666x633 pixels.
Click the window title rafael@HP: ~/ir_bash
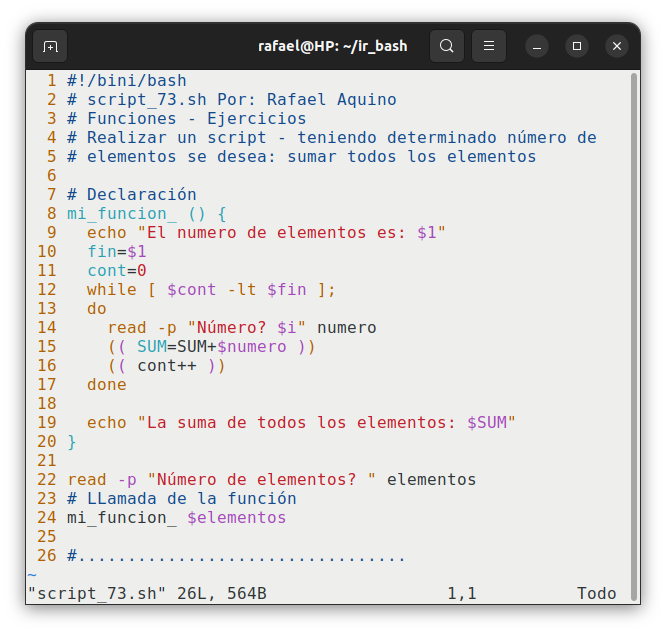[x=333, y=46]
